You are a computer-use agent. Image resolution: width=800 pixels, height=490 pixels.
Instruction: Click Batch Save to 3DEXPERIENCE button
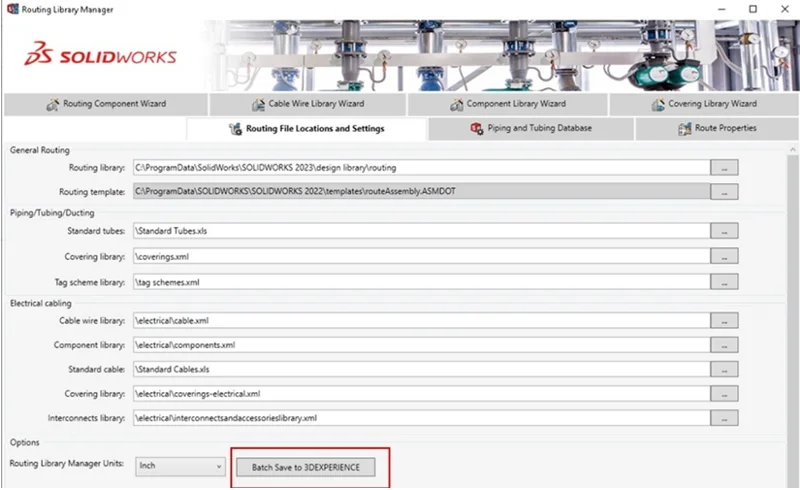click(306, 467)
